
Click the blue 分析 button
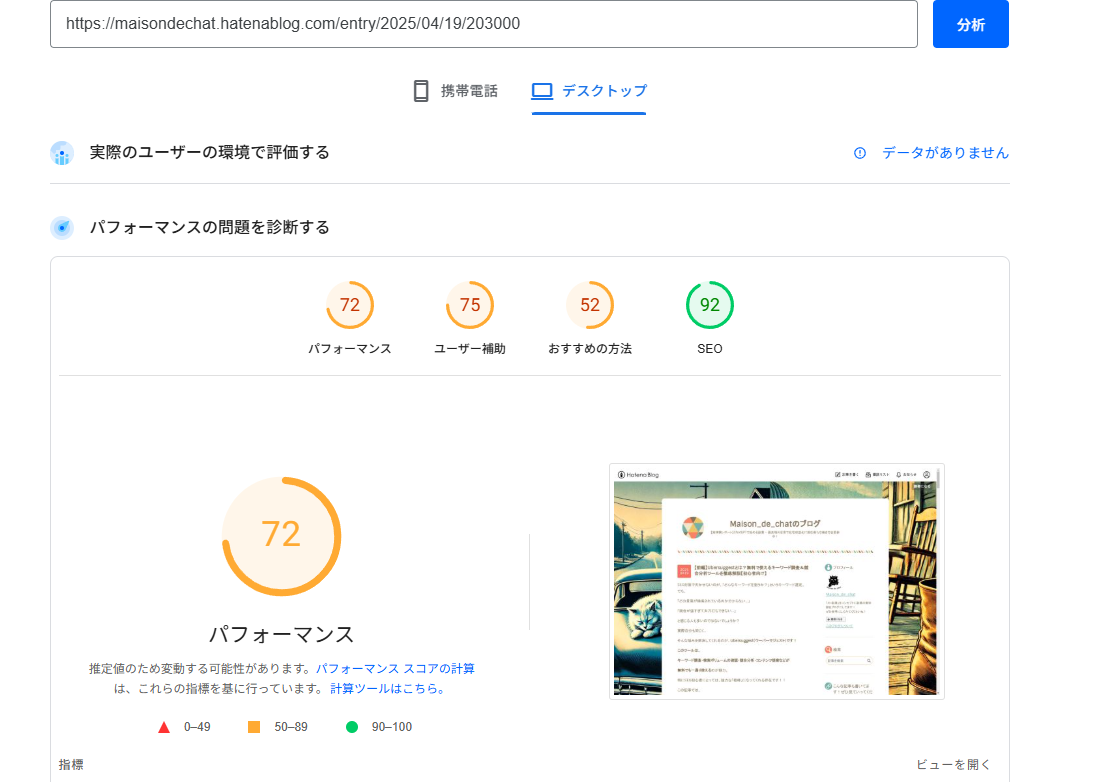(970, 24)
